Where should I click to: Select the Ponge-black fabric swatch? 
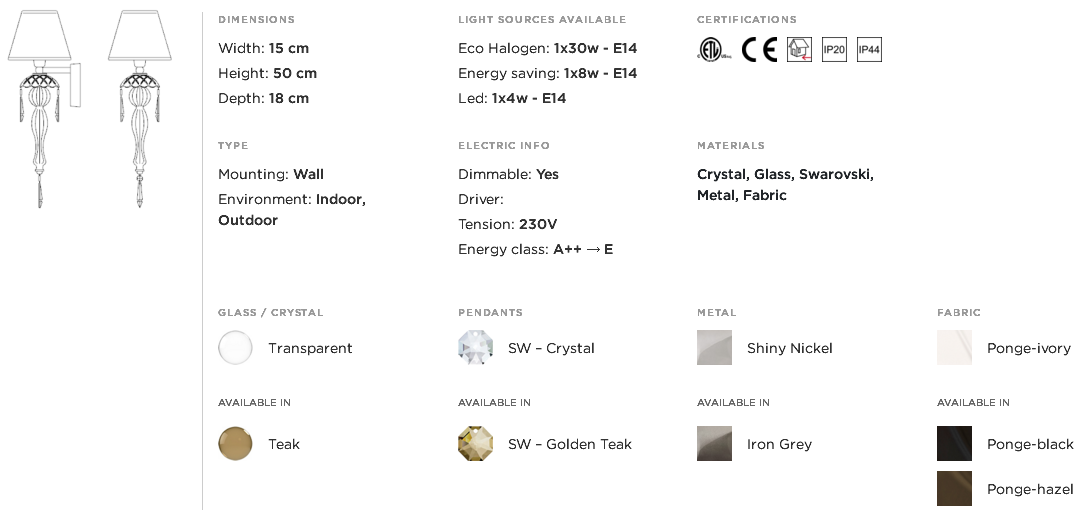click(955, 443)
